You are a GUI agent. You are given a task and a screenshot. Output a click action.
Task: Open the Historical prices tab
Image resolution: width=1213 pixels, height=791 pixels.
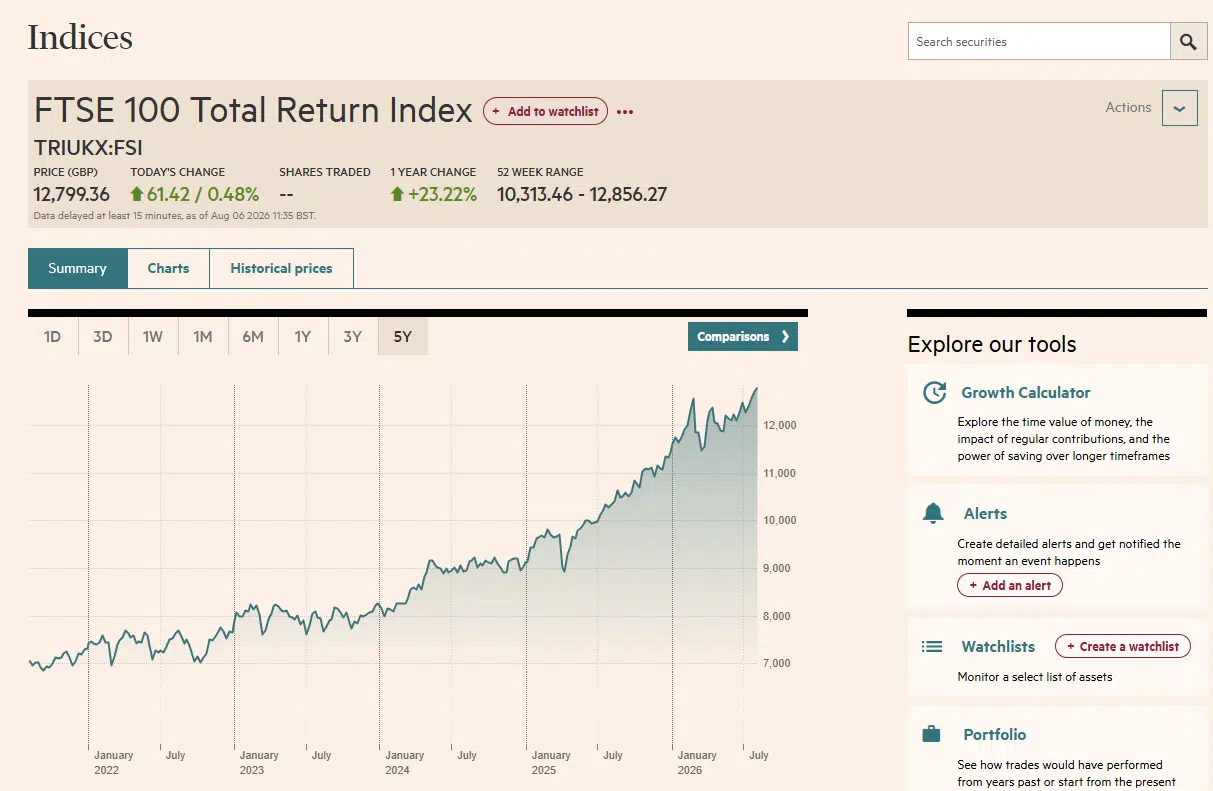click(281, 268)
